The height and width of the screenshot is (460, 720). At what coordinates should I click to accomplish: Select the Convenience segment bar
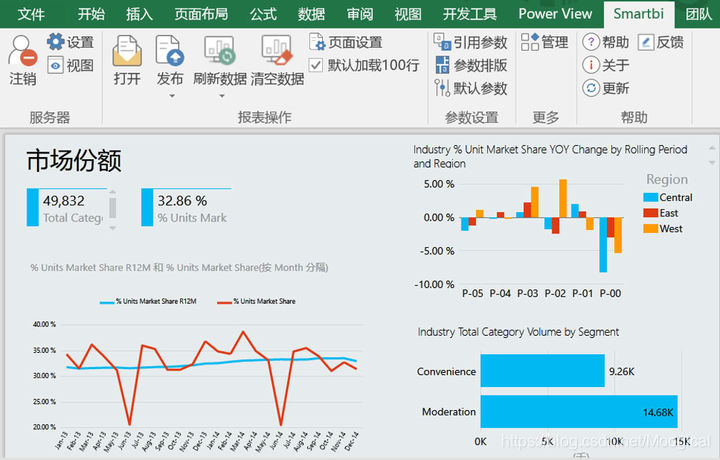542,370
